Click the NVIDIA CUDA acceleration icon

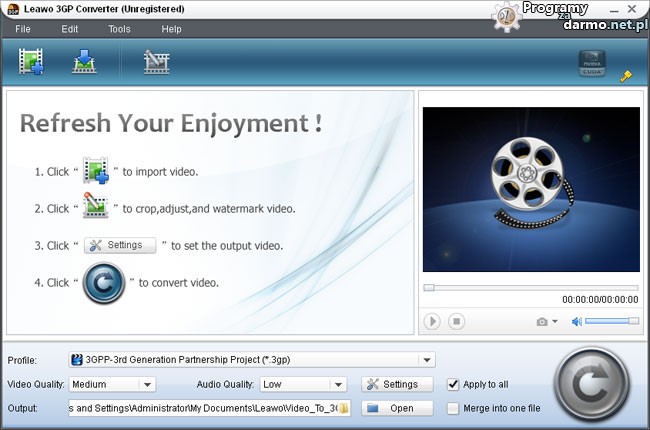coord(592,66)
